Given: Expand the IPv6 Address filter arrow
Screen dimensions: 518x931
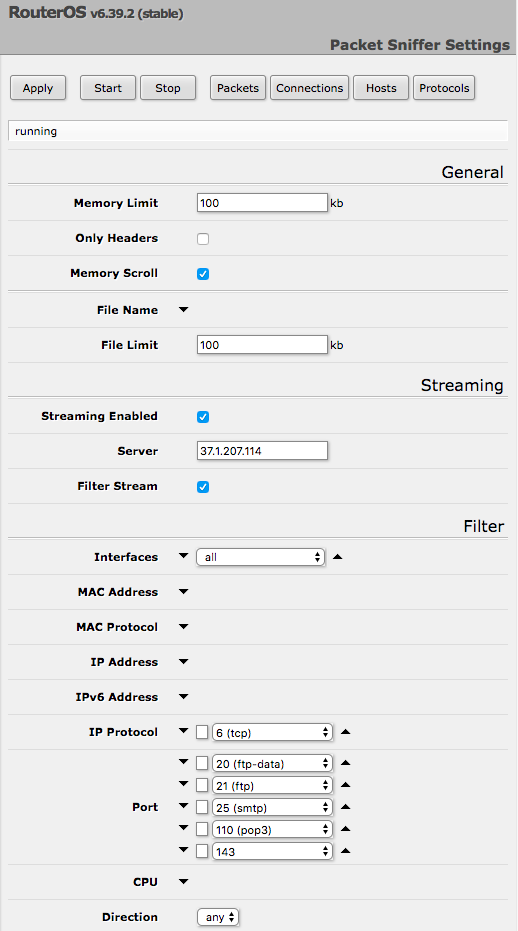Looking at the screenshot, I should [184, 696].
